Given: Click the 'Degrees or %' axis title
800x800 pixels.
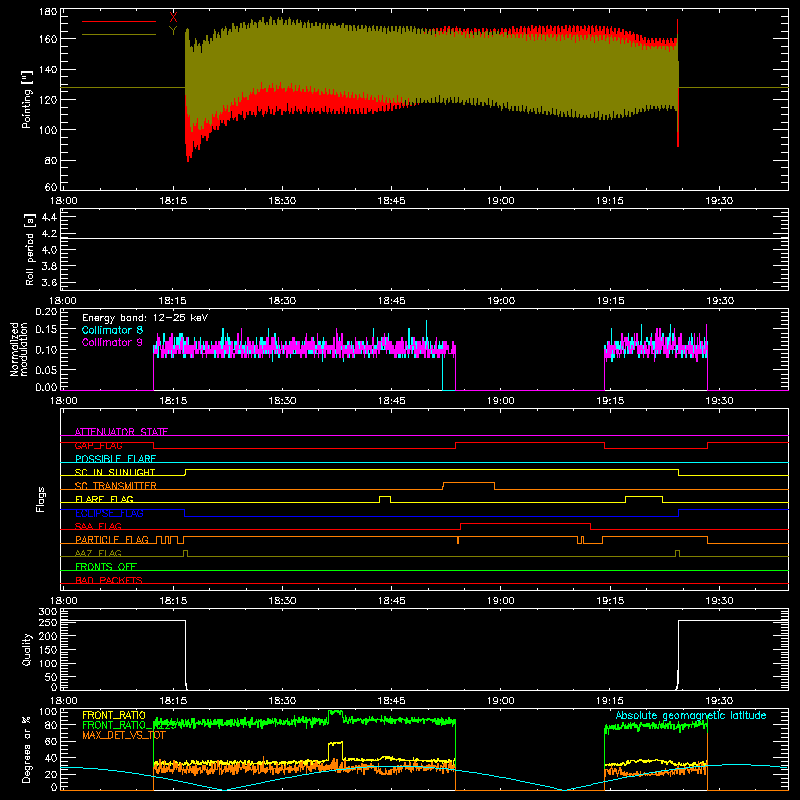Looking at the screenshot, I should click(27, 749).
